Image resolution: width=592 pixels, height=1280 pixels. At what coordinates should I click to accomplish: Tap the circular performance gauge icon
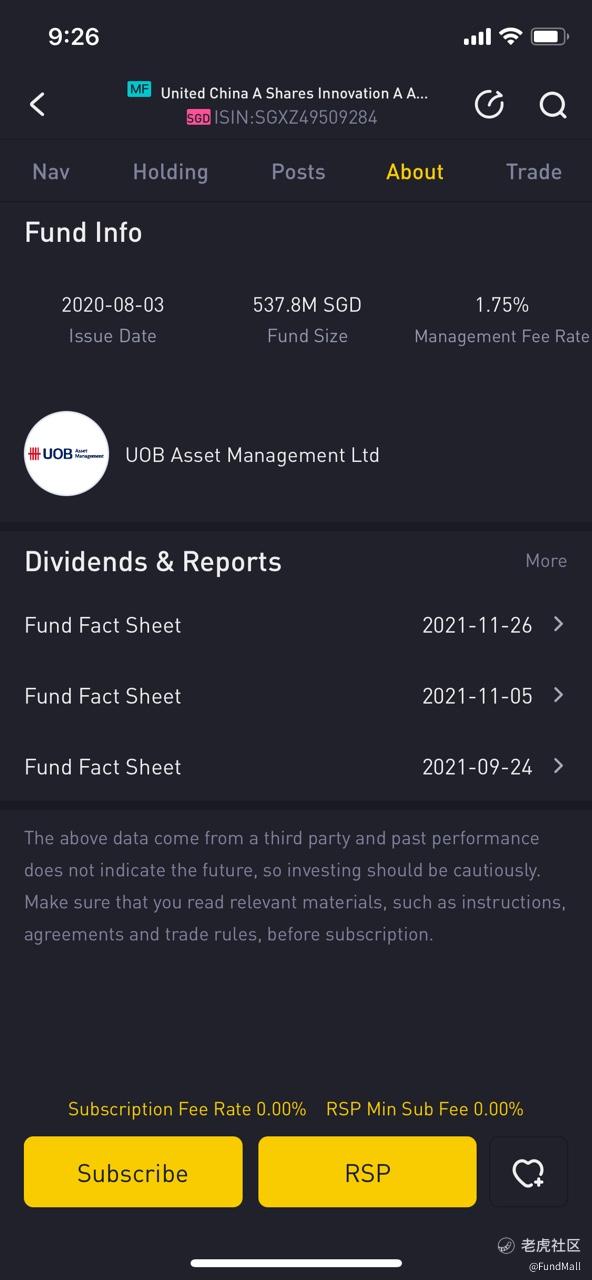(489, 104)
